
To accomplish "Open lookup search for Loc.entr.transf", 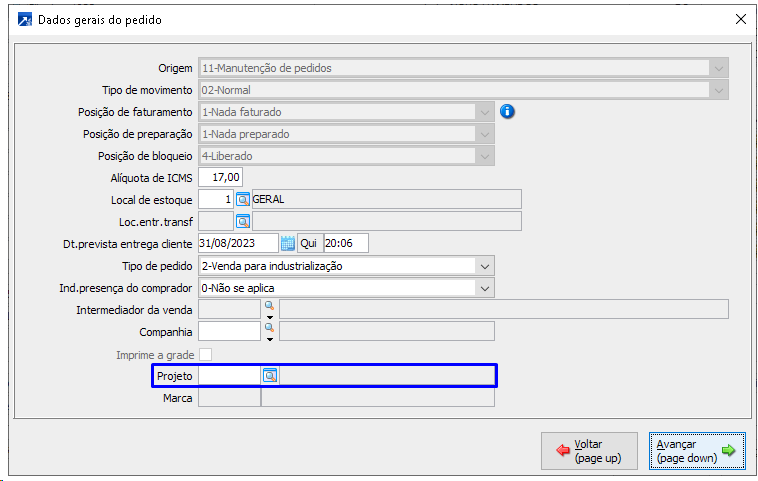I will click(243, 221).
